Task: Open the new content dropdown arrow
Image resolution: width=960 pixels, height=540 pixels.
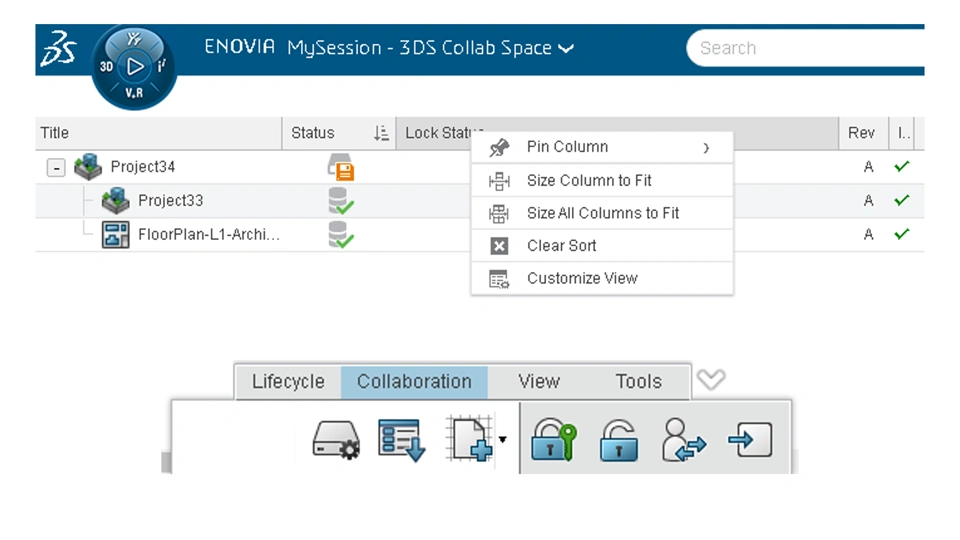Action: point(503,439)
